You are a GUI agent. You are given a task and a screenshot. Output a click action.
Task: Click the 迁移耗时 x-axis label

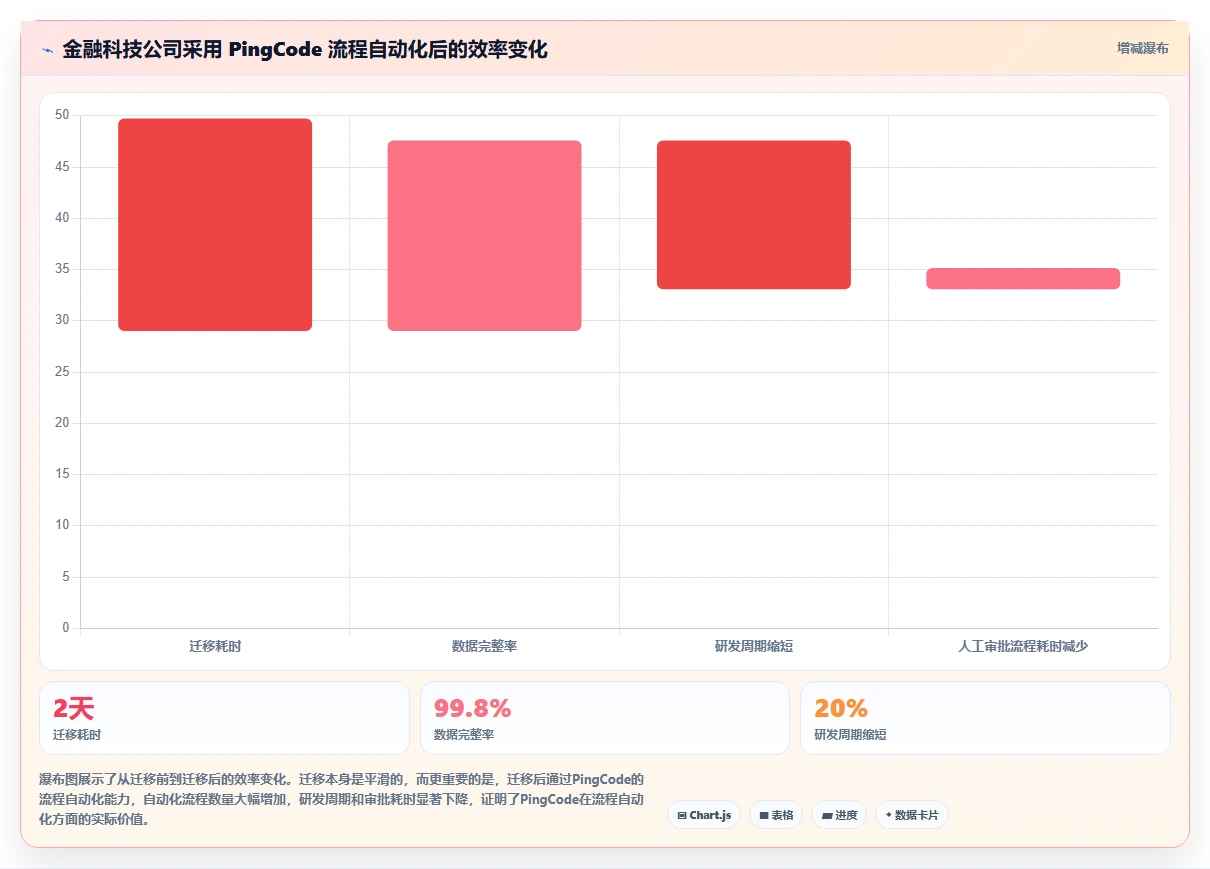215,646
